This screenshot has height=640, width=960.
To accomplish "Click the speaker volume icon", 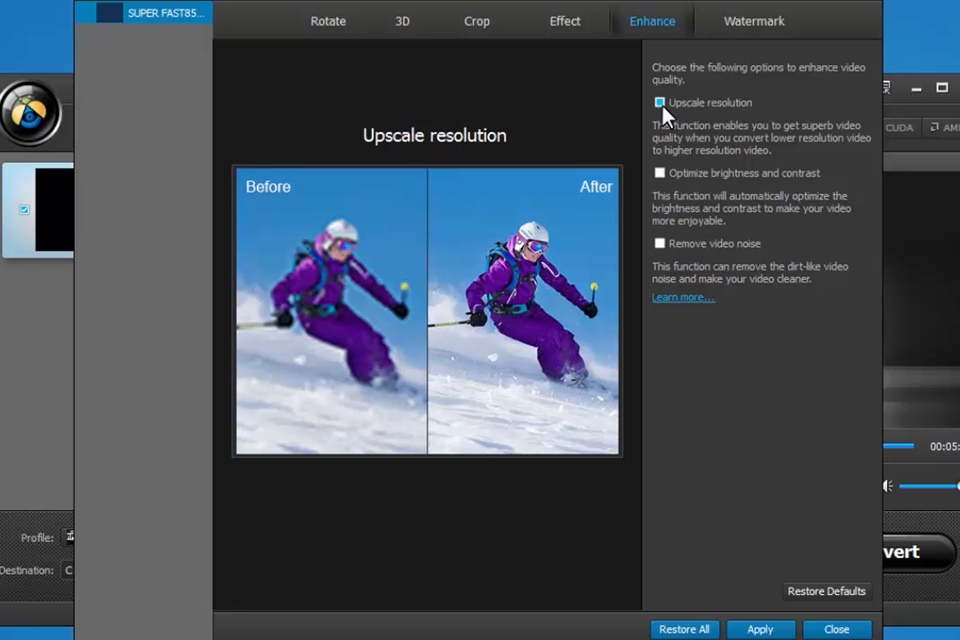I will (887, 486).
